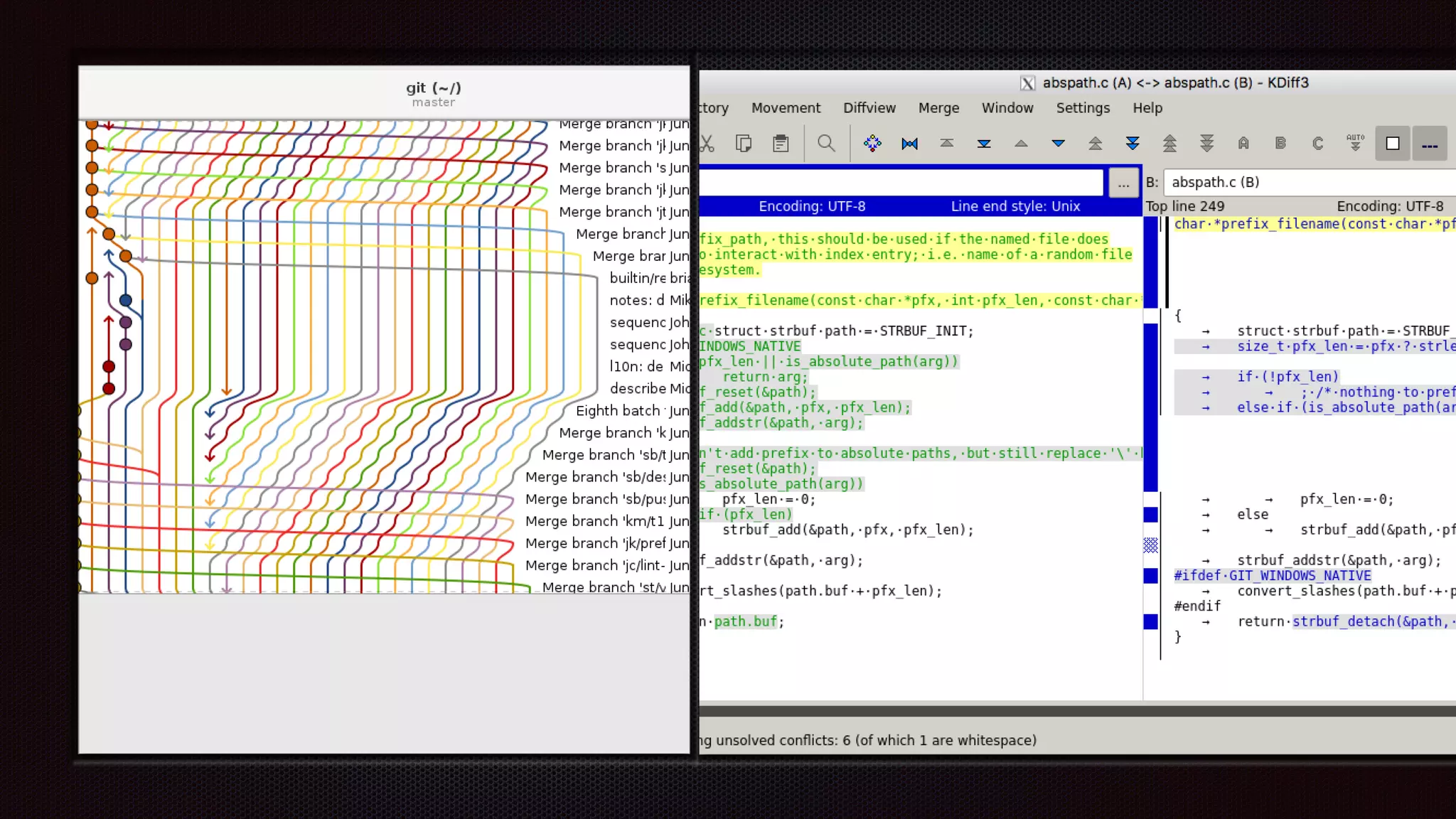Toggle auto-advance to next conflict

tap(1355, 144)
